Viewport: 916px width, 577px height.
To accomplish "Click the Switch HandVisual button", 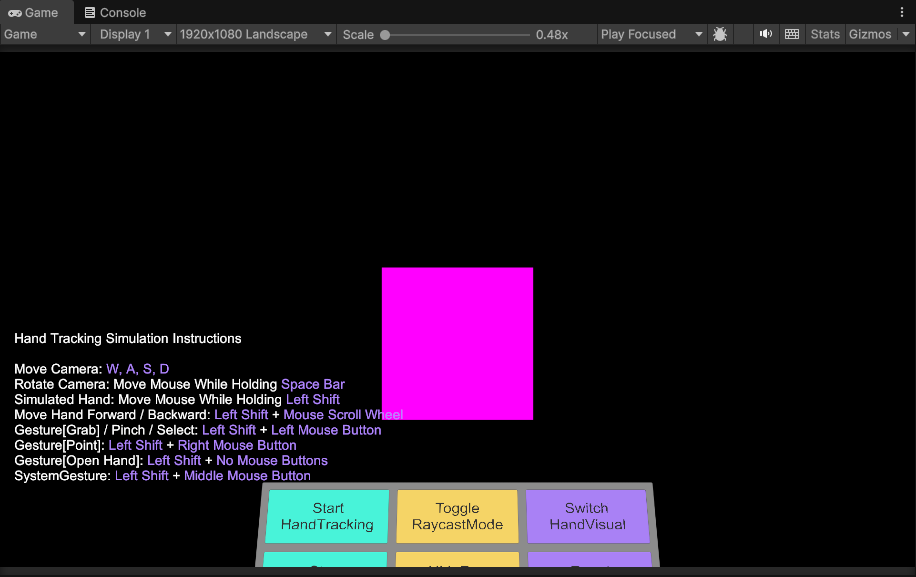I will click(x=587, y=516).
